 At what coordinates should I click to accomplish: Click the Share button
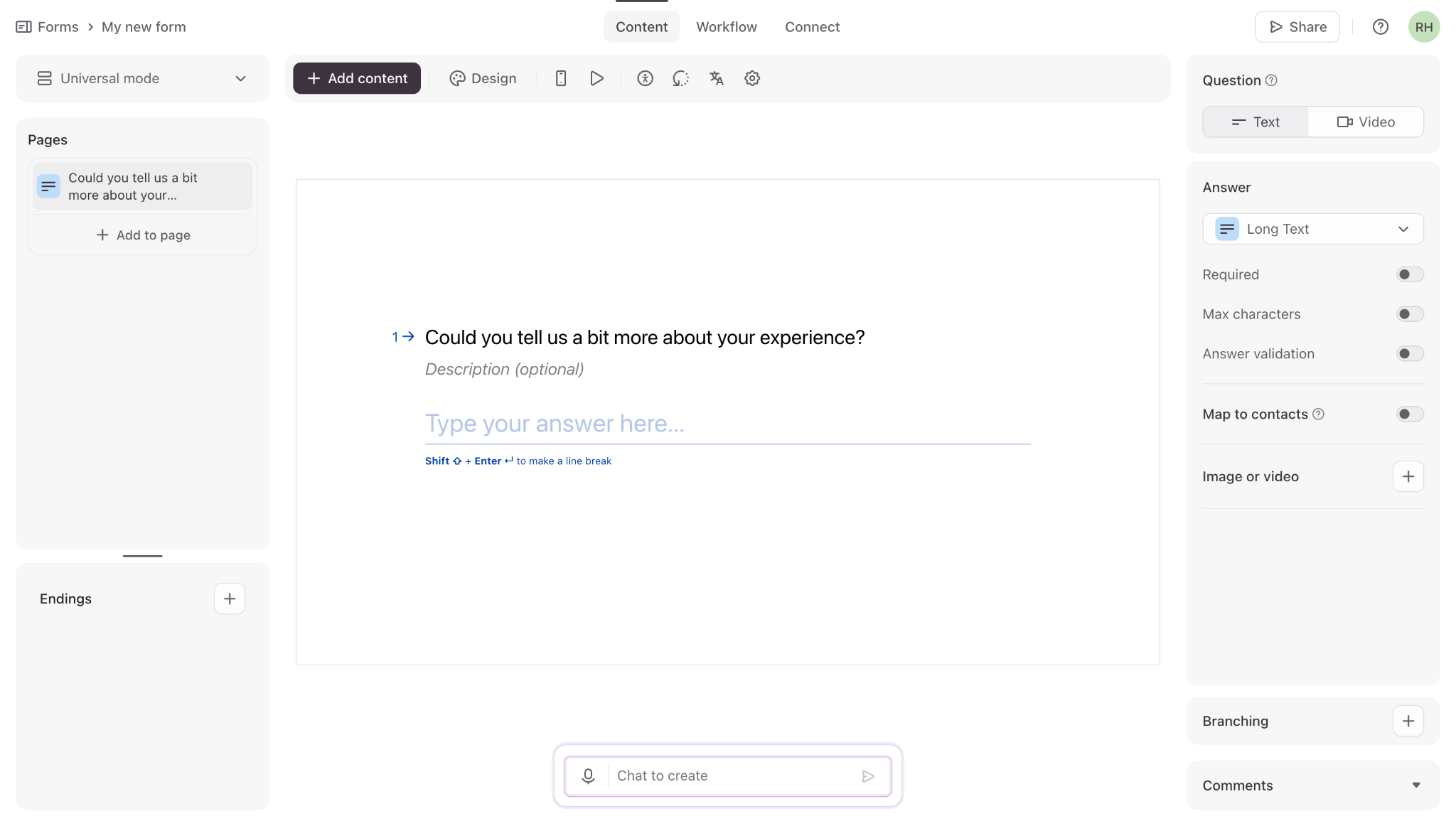click(x=1297, y=27)
